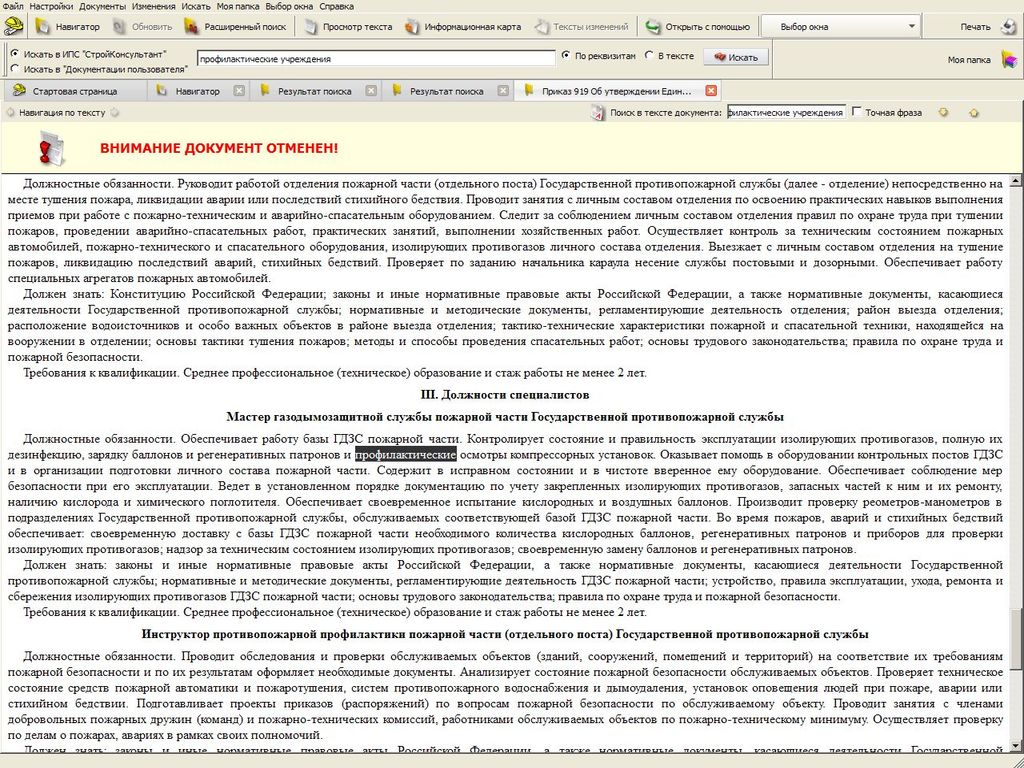Click the Искать search button

(736, 57)
